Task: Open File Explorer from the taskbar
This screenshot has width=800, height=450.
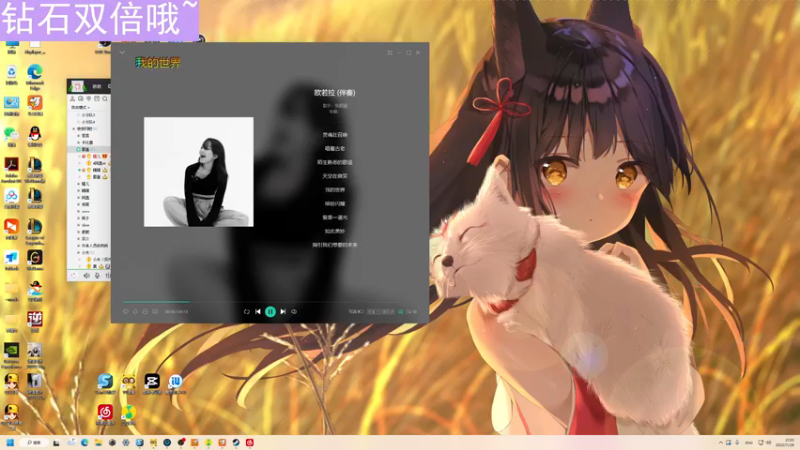Action: coord(98,442)
